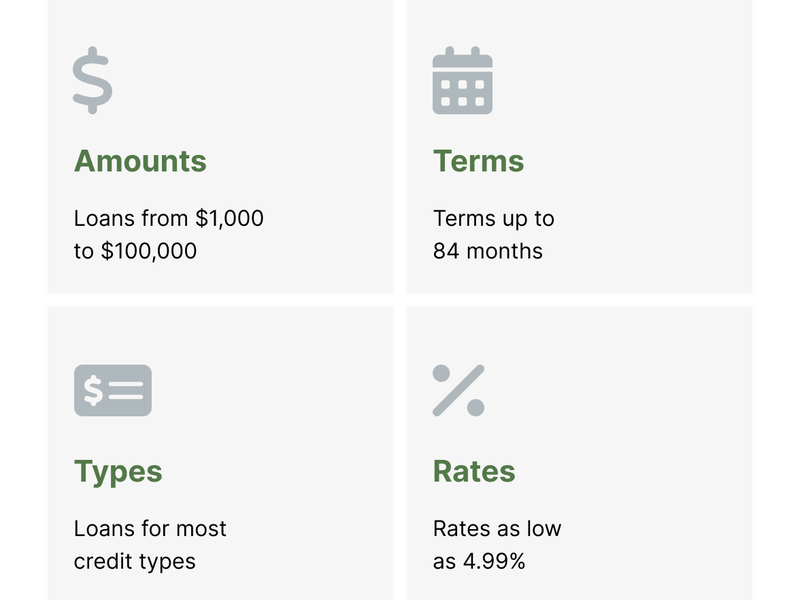Click the 'Terms up to' text
Image resolution: width=800 pixels, height=600 pixels.
click(493, 219)
